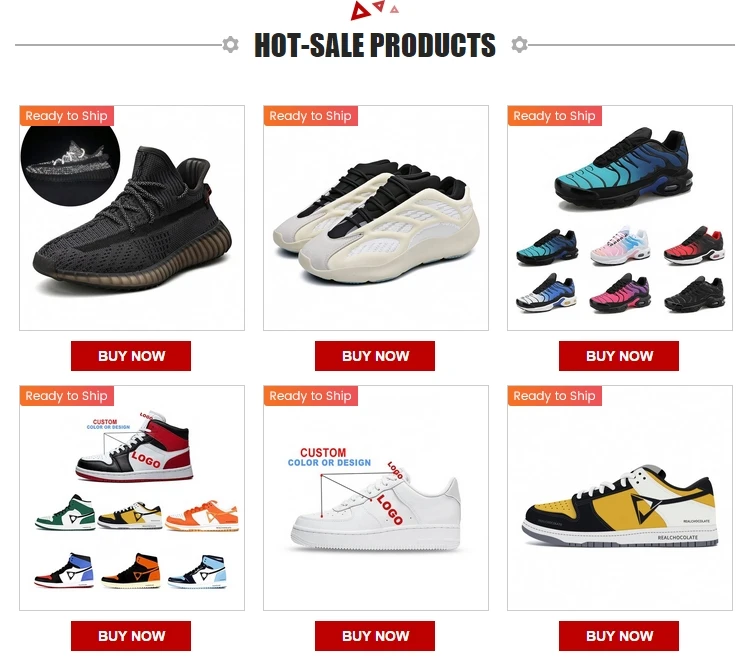This screenshot has height=660, width=750.
Task: Click the Ready to Ship badge on black knit sneaker
Action: point(66,116)
